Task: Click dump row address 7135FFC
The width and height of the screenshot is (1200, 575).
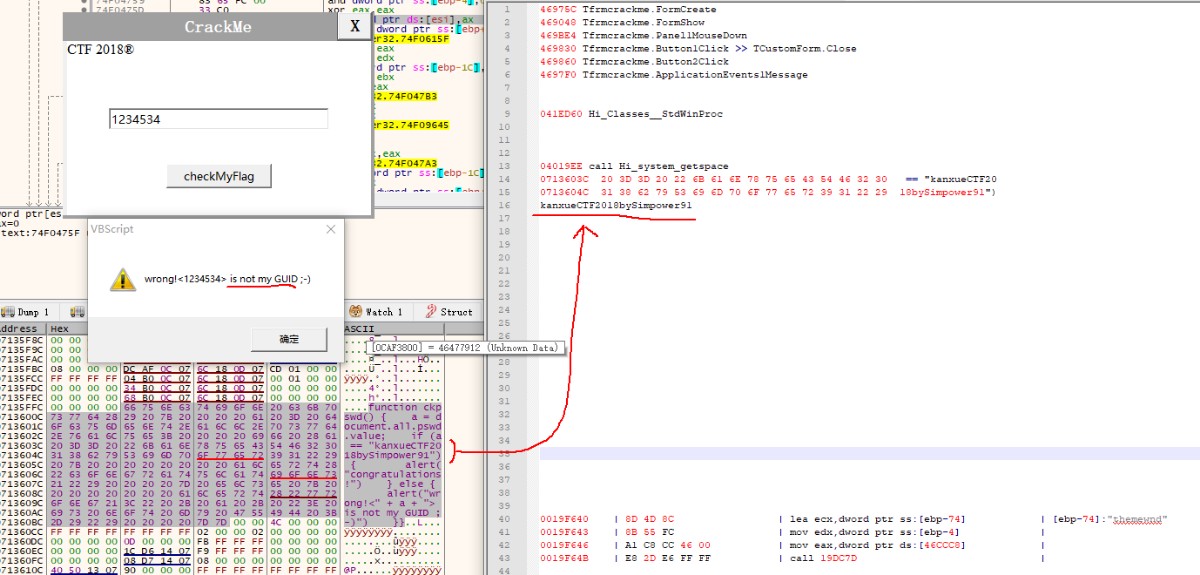Action: tap(21, 407)
